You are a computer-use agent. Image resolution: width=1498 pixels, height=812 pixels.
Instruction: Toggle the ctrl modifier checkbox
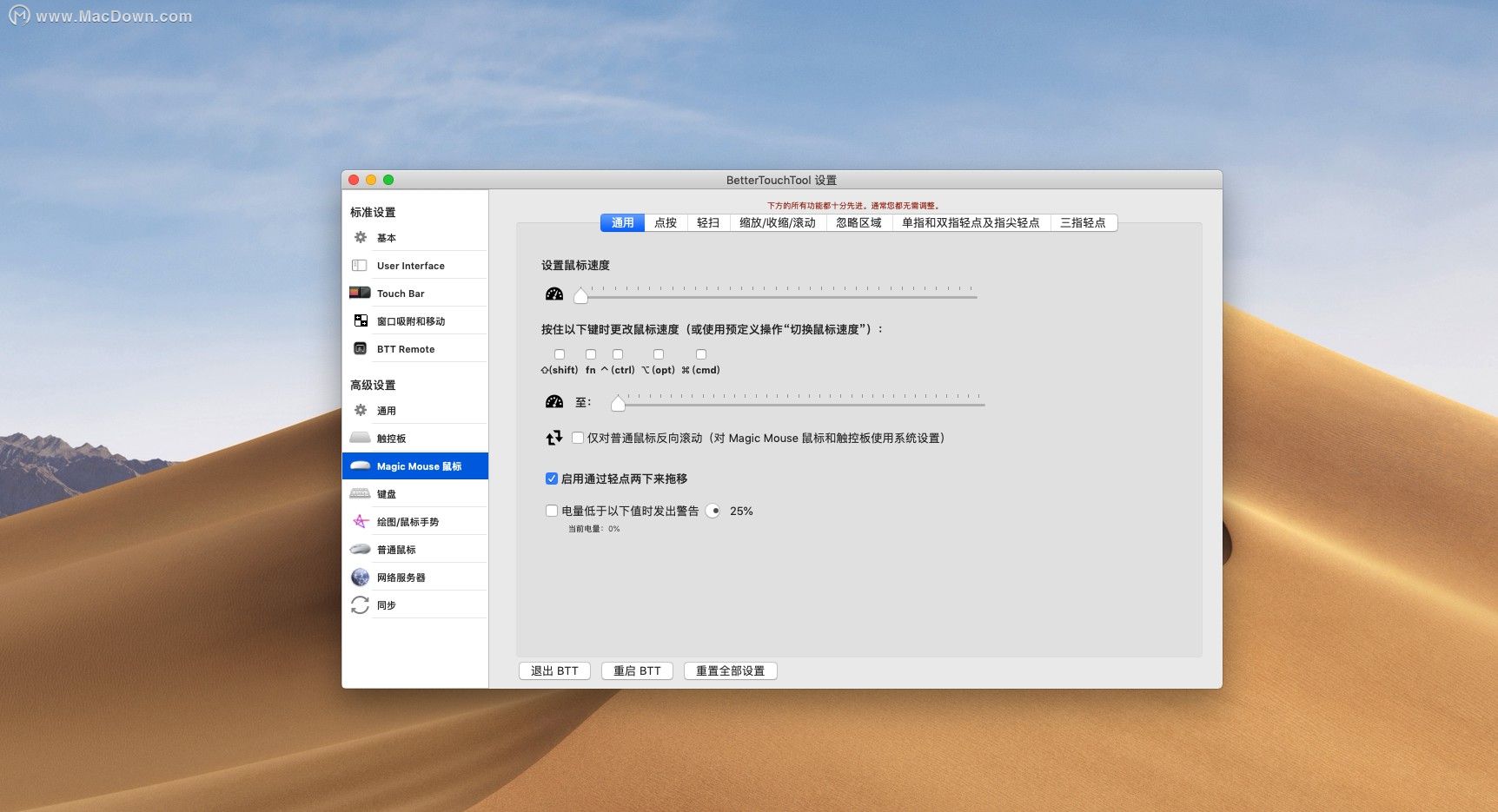(618, 354)
